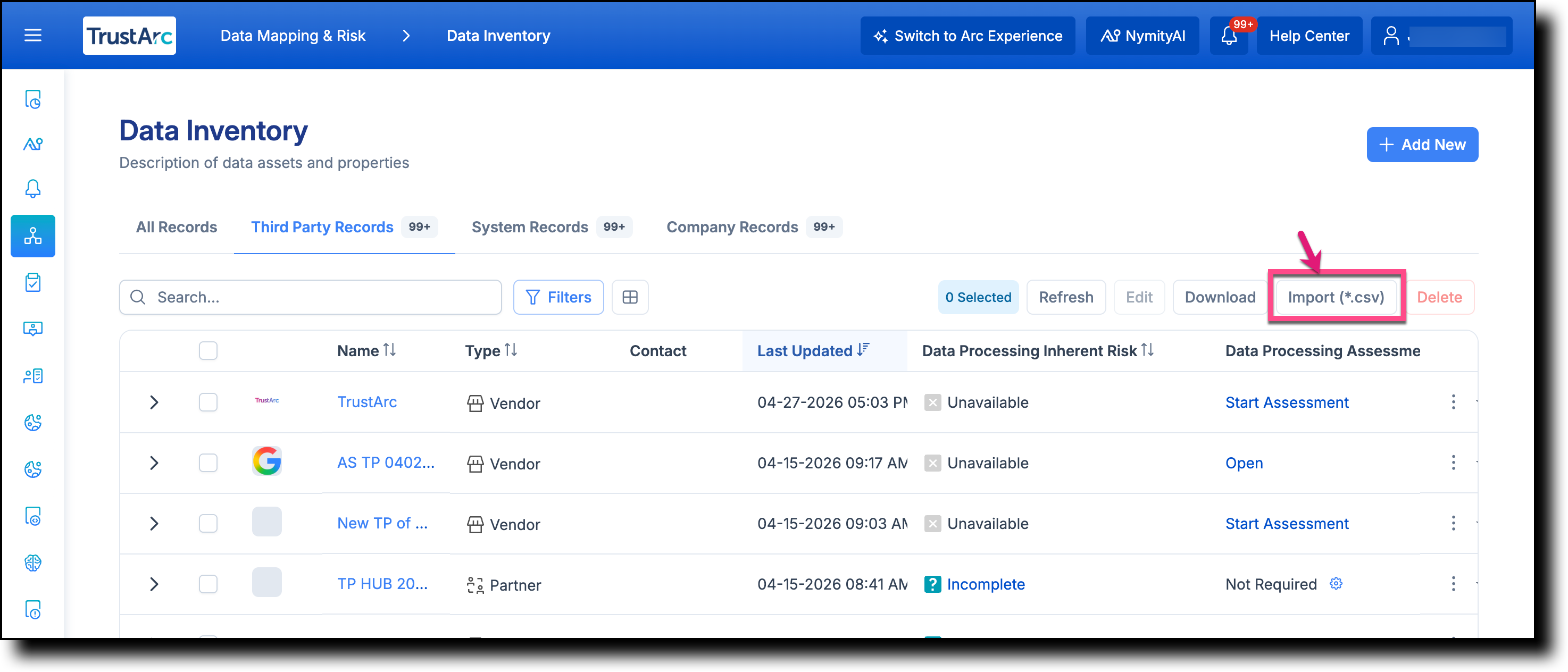Open the lower cookie sidebar icon

click(x=33, y=469)
